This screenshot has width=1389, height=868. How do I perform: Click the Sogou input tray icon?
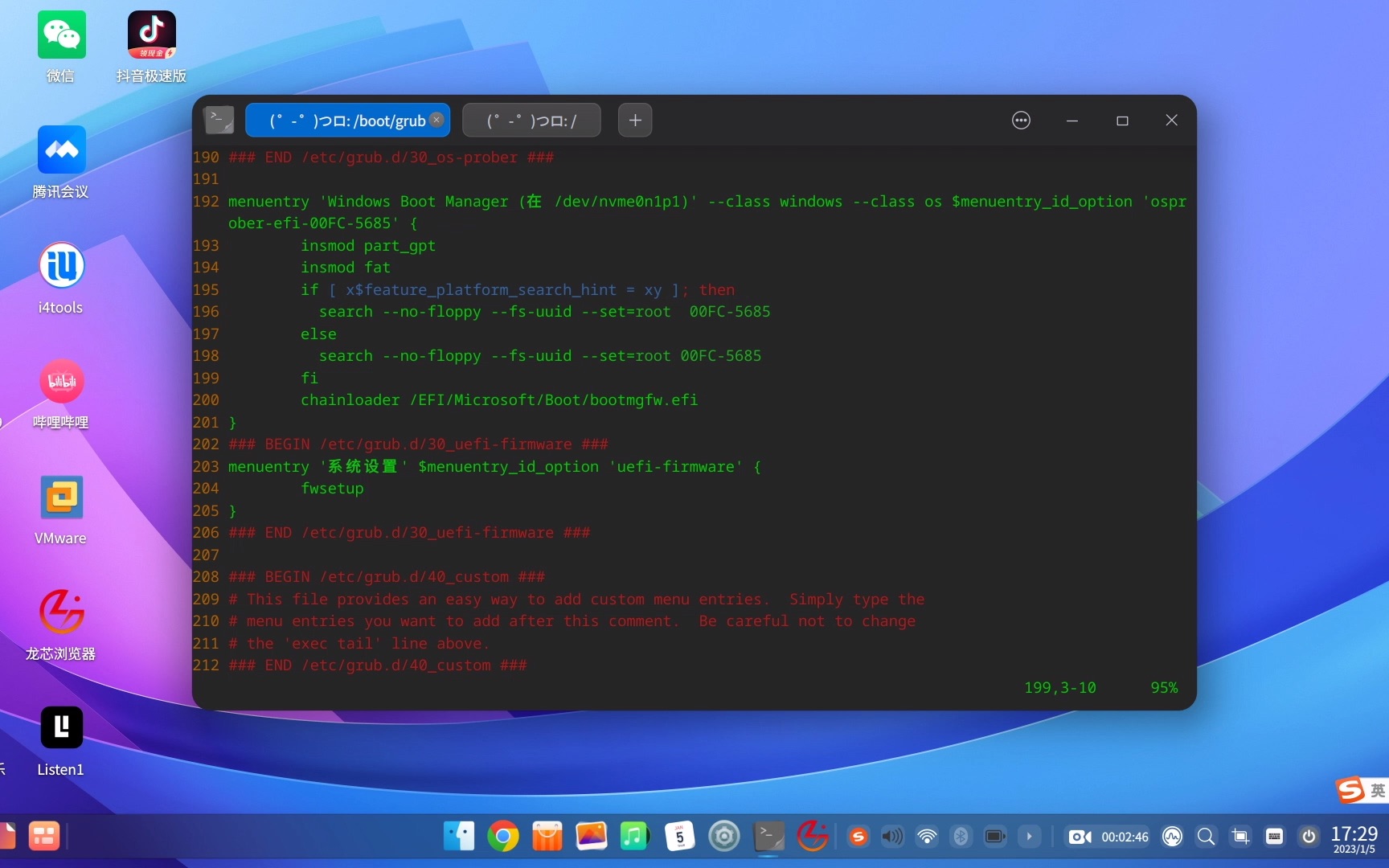coord(858,837)
